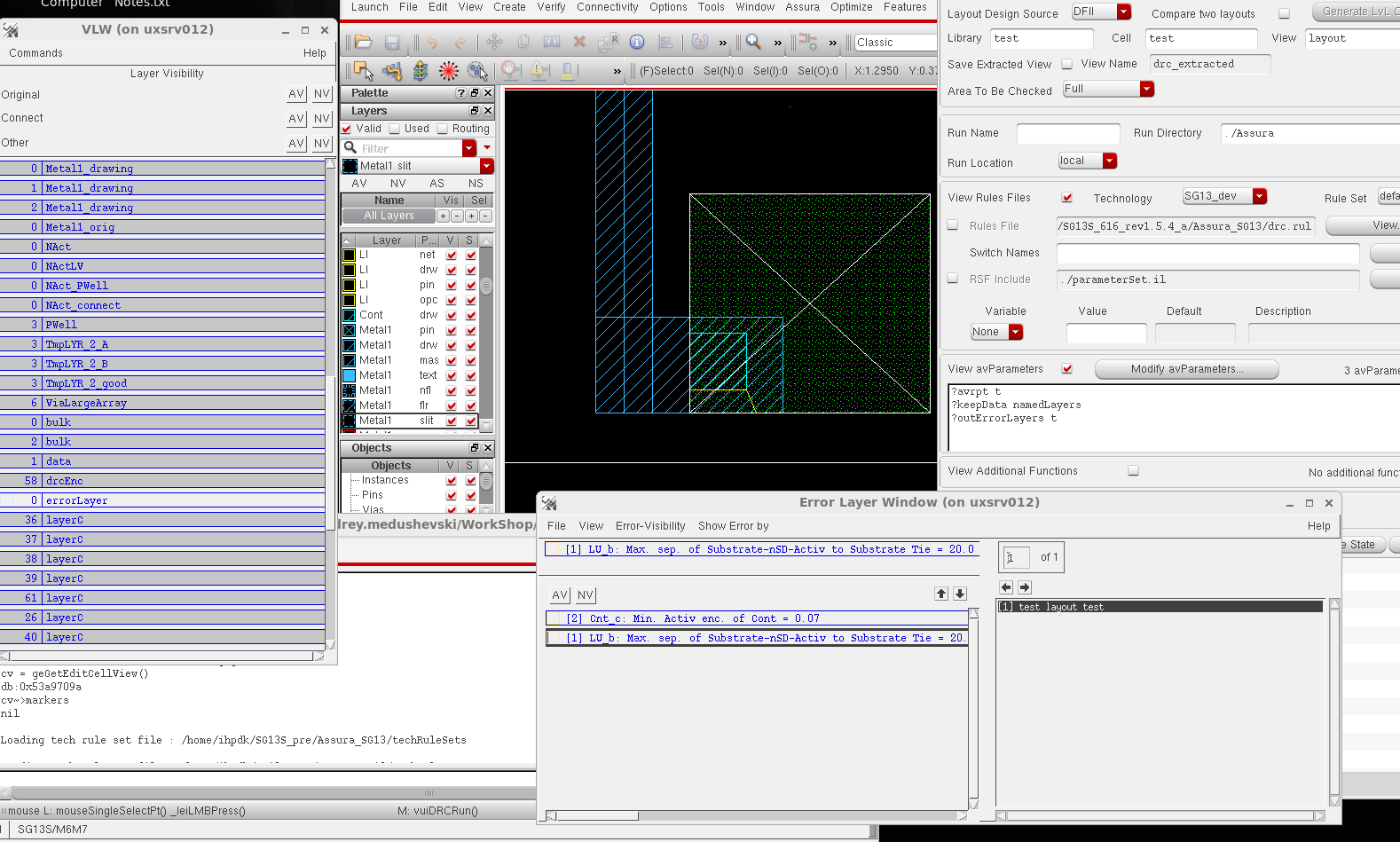
Task: Click Modify avParameters button
Action: (x=1186, y=369)
